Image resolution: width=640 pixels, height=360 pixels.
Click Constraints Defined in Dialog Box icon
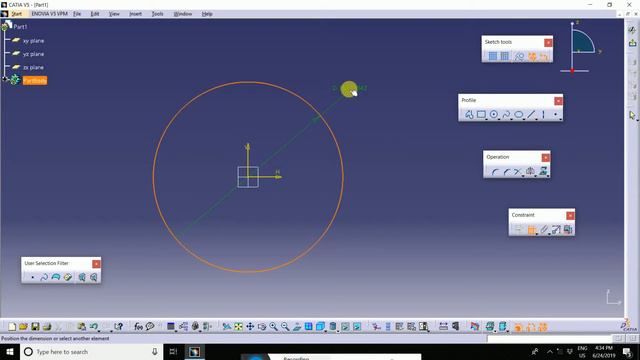click(518, 230)
